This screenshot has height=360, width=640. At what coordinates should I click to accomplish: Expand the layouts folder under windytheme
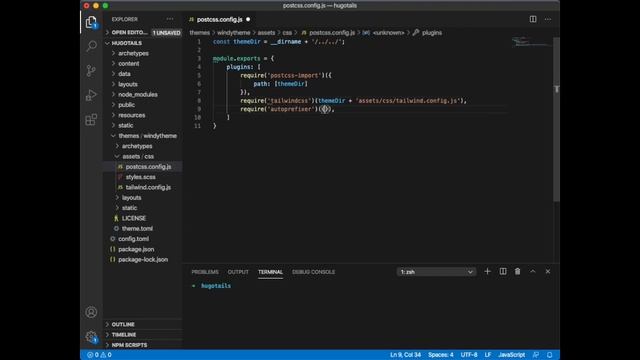click(x=131, y=198)
